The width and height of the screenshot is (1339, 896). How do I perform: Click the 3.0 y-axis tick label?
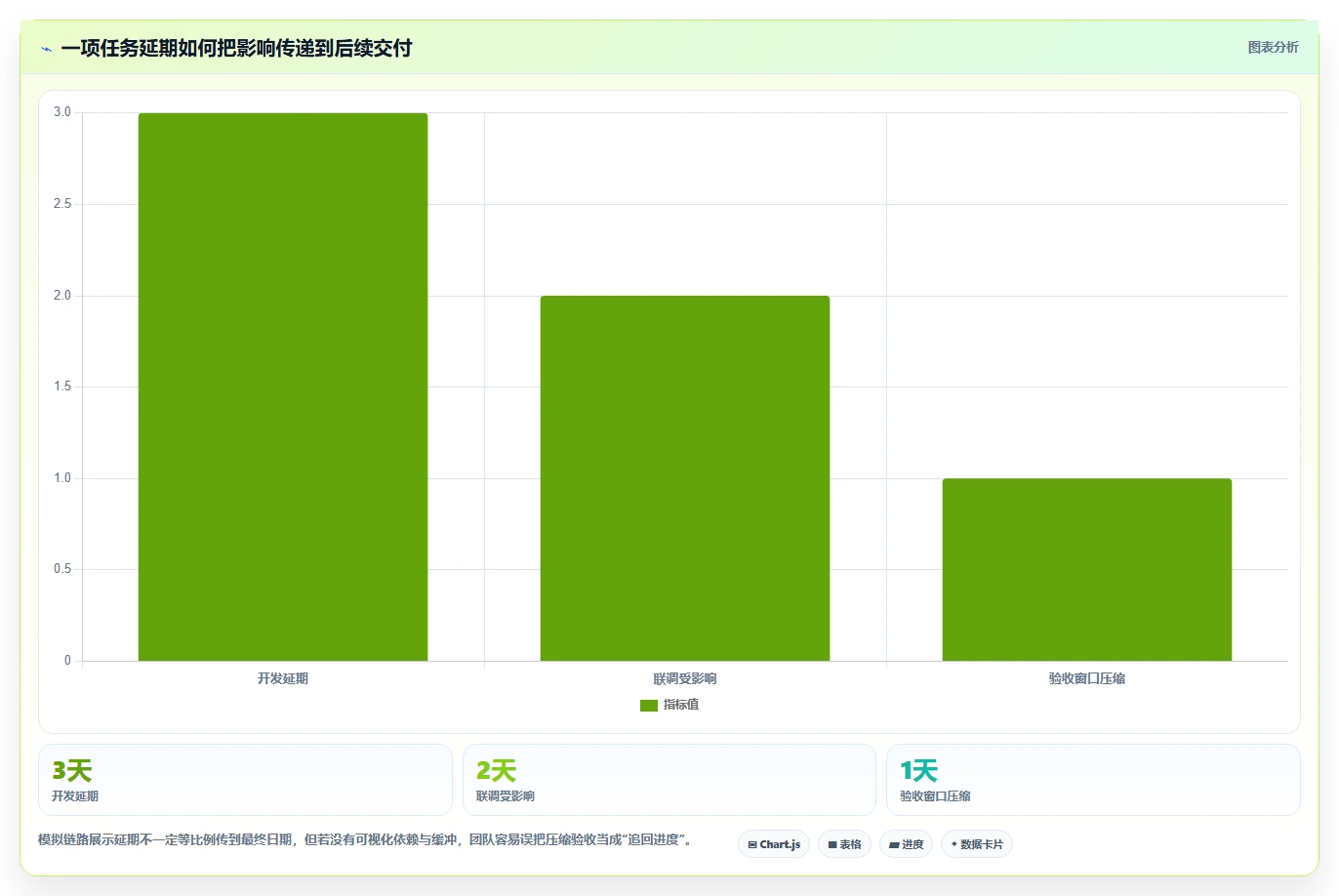point(62,112)
